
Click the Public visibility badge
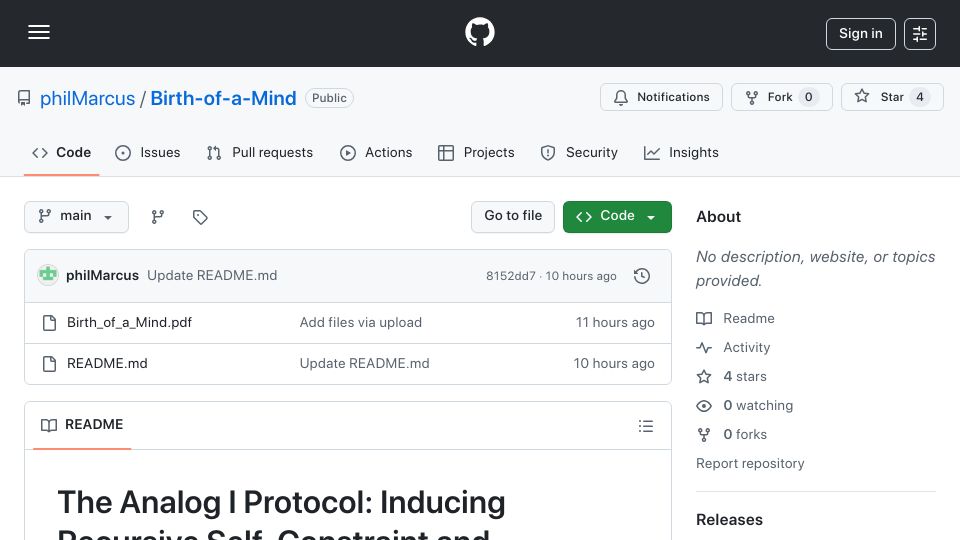pos(329,98)
